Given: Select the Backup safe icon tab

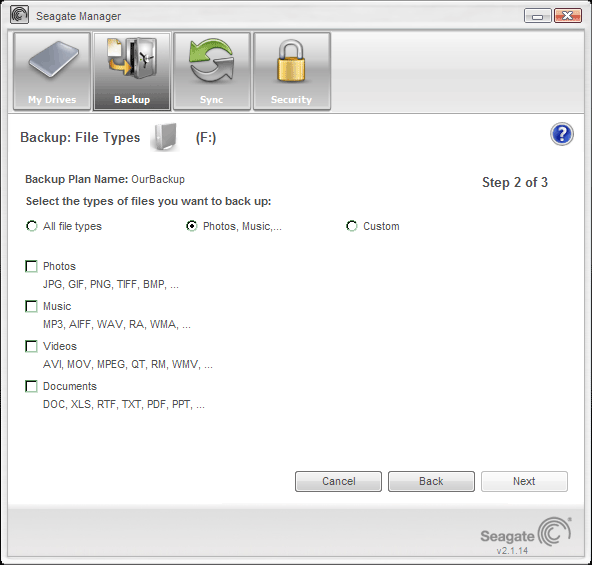Looking at the screenshot, I should coord(132,71).
